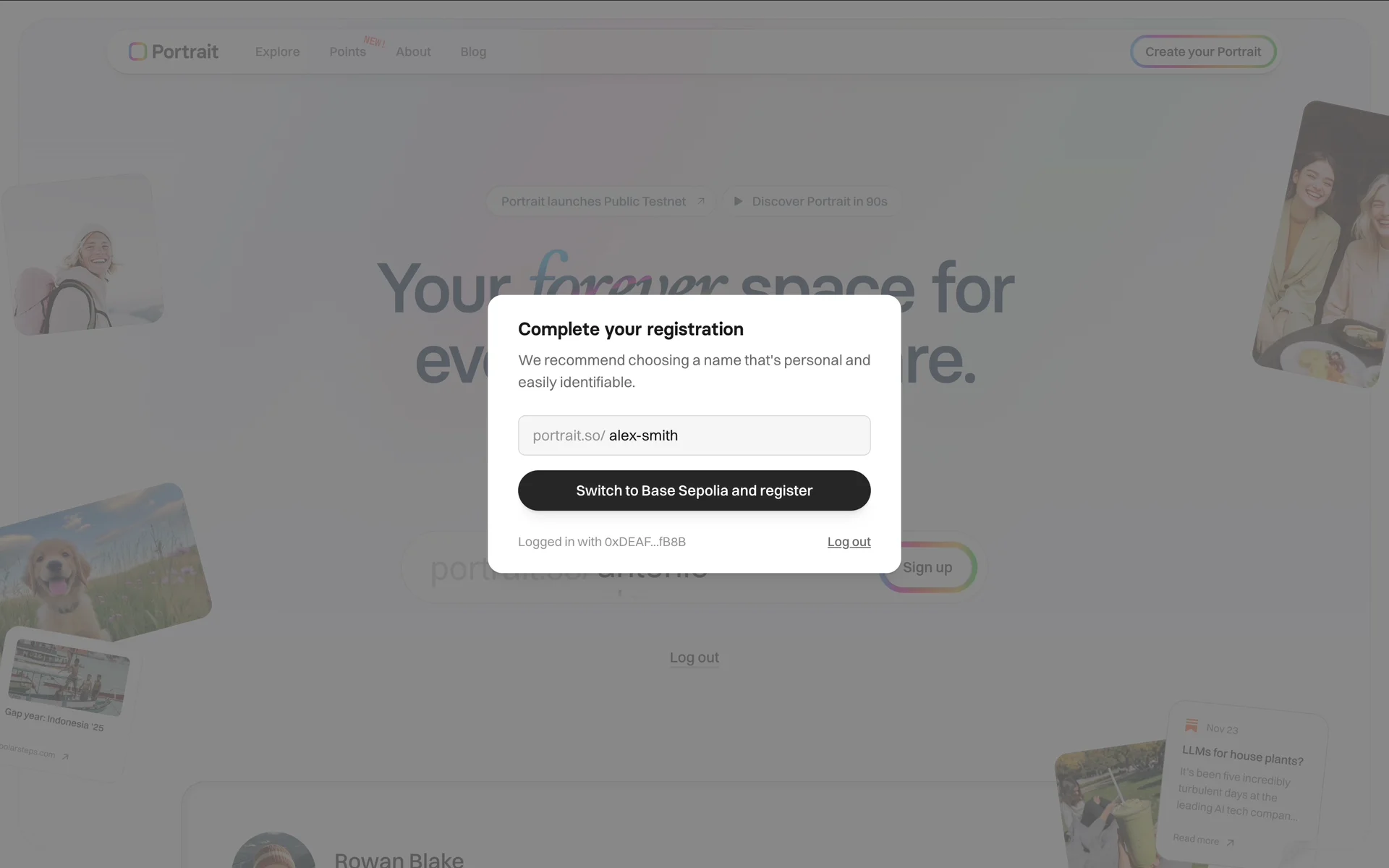Click Log out link inside the dialog
This screenshot has width=1389, height=868.
[849, 542]
